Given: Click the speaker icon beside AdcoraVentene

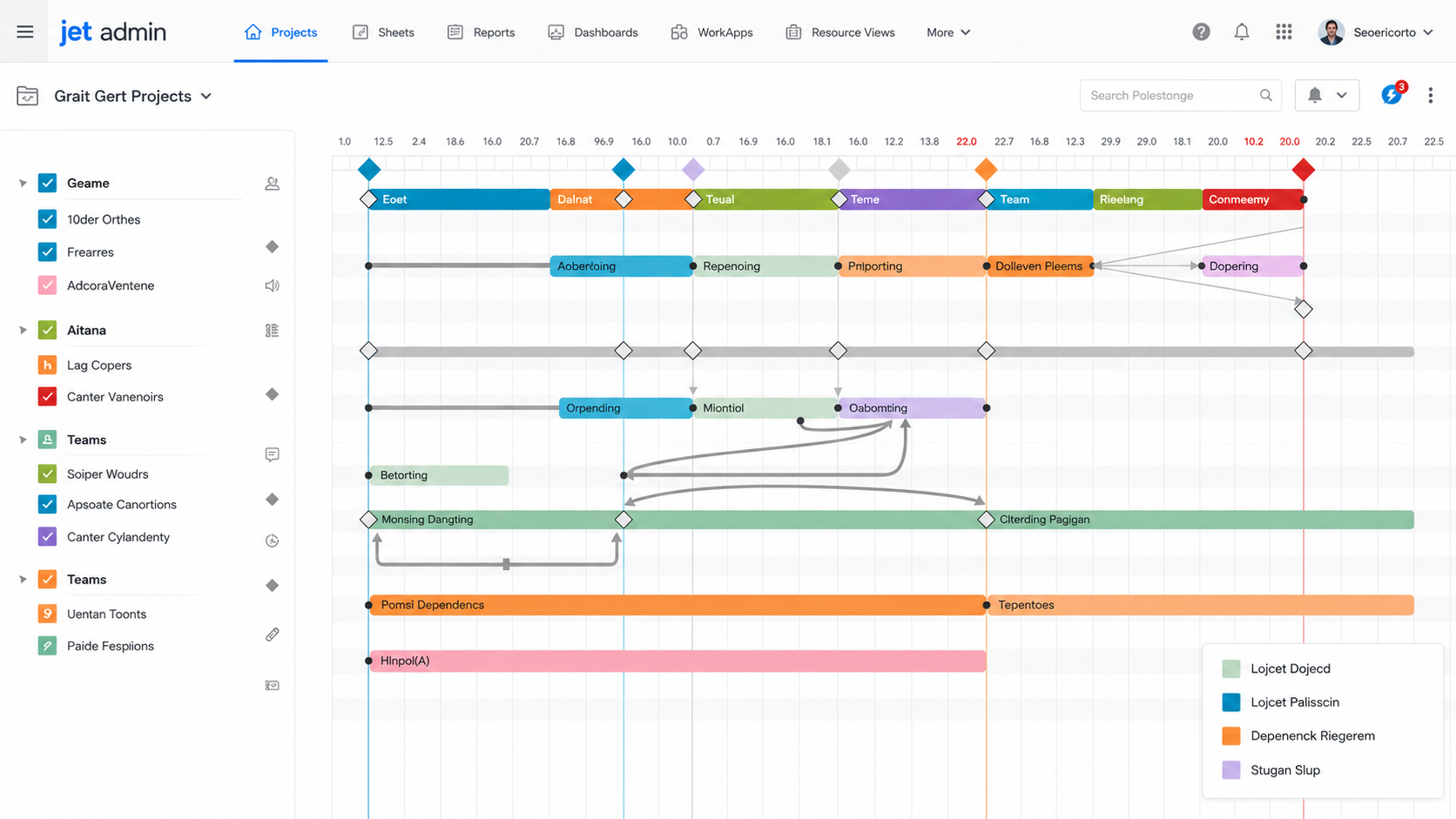Looking at the screenshot, I should point(272,285).
